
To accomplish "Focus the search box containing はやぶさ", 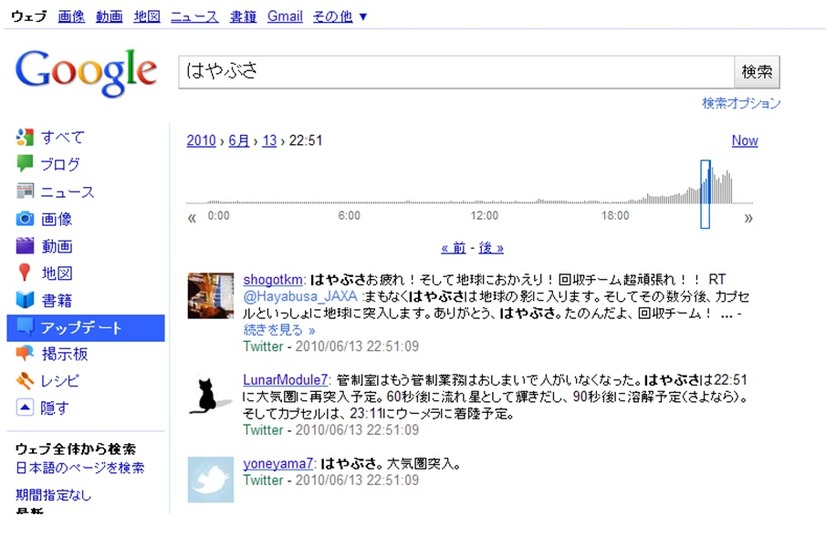I will tap(456, 72).
